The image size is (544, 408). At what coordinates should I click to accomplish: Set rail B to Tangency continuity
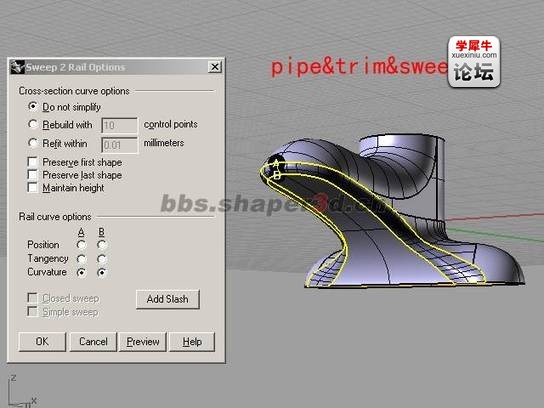102,259
